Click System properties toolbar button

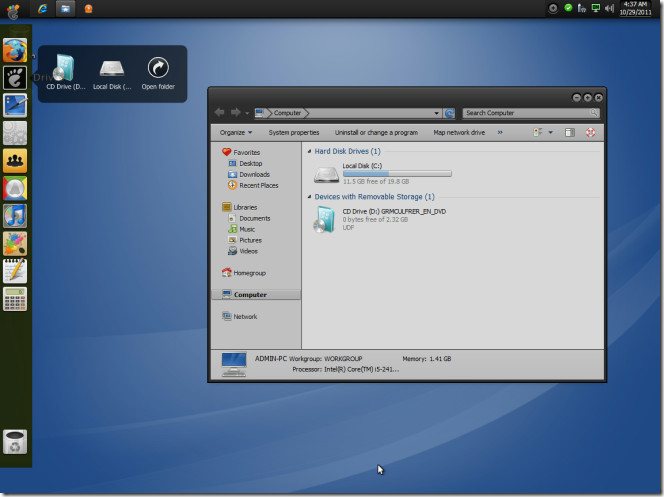point(294,133)
